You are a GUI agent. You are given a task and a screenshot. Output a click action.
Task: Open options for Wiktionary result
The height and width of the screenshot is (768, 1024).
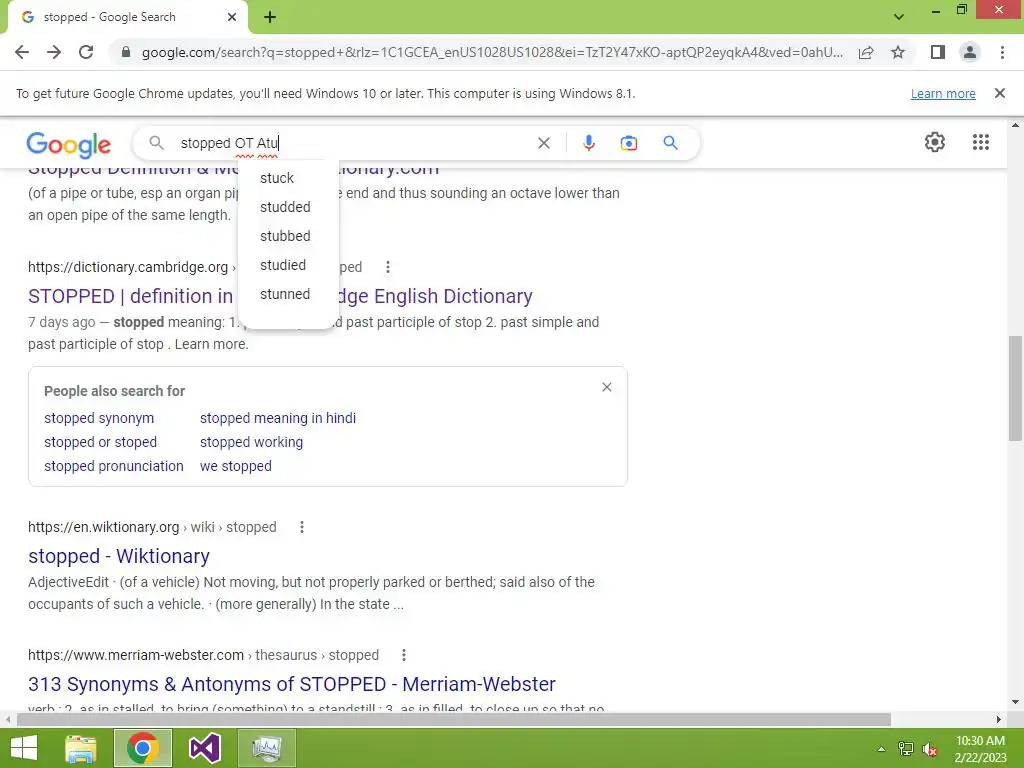tap(302, 527)
